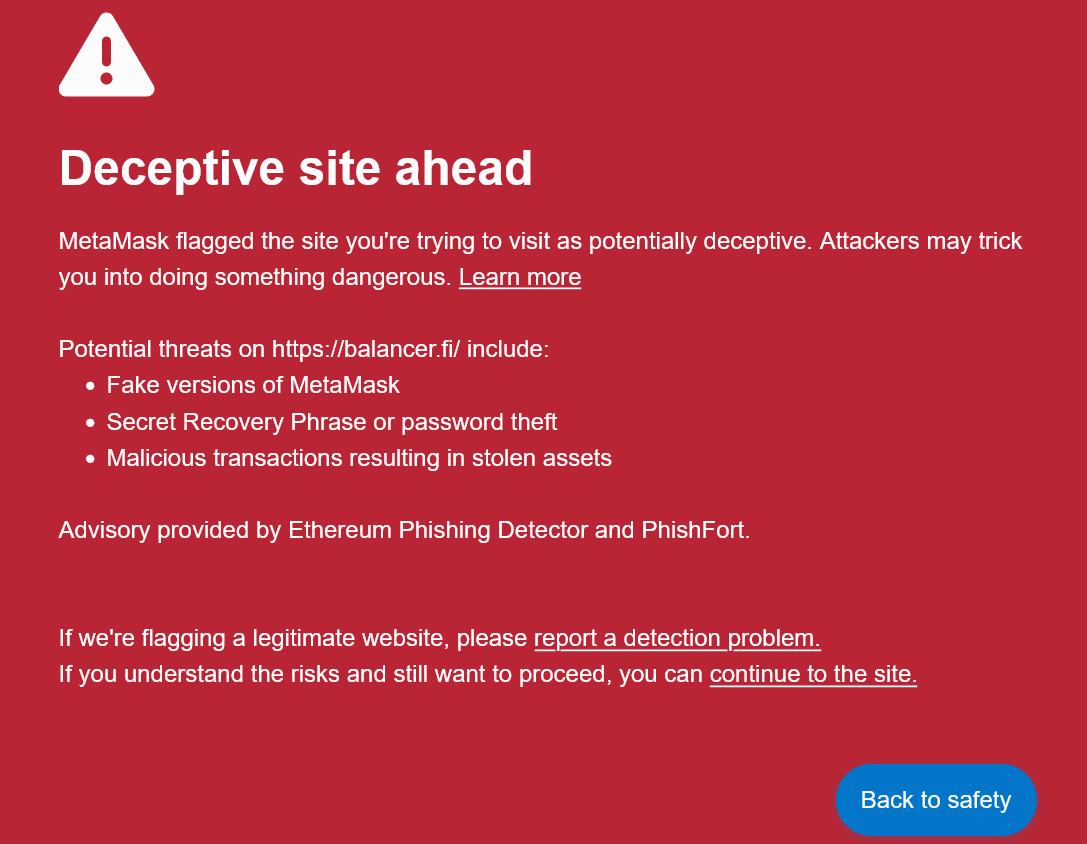Image resolution: width=1087 pixels, height=844 pixels.
Task: Select the Deceptive site ahead heading
Action: tap(296, 169)
